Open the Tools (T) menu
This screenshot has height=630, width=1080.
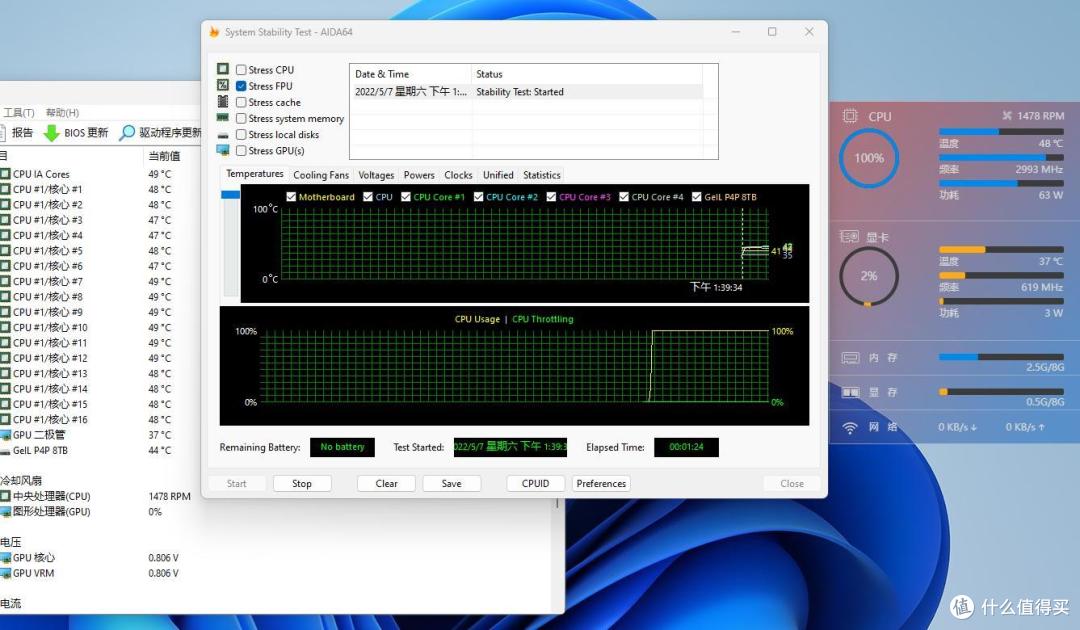[x=19, y=112]
